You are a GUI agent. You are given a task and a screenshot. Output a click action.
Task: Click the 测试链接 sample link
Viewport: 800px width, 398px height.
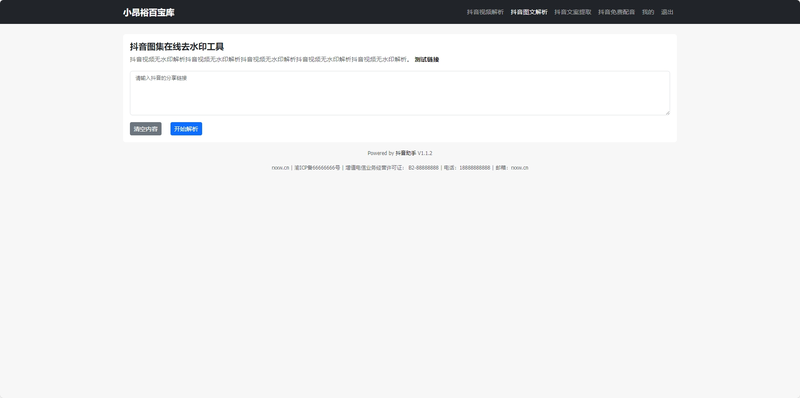coord(427,60)
